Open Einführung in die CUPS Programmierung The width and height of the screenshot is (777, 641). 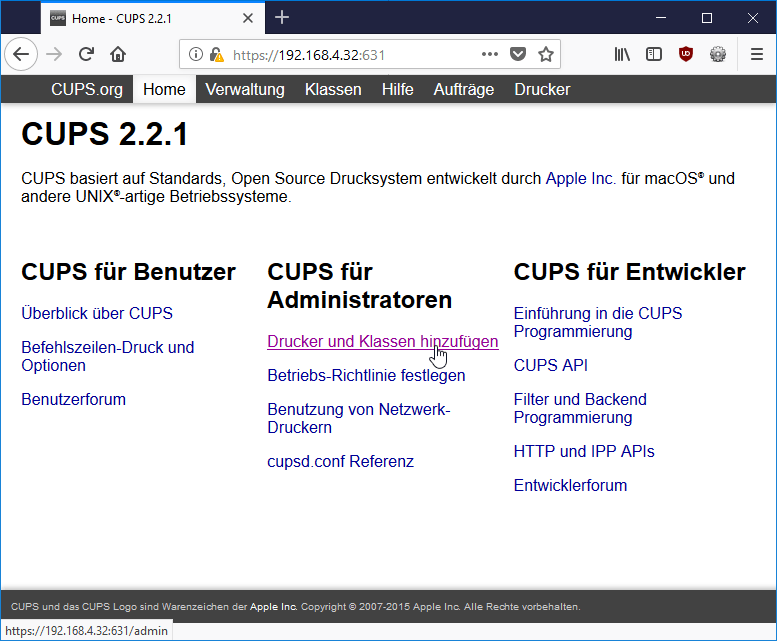598,322
